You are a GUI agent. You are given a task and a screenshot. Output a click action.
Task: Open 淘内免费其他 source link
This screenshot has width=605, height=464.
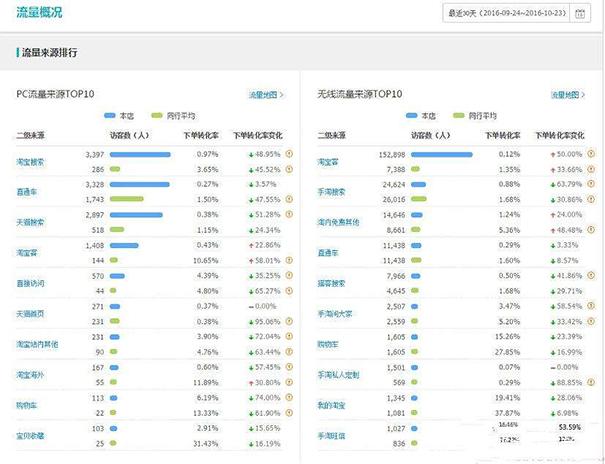[338, 222]
